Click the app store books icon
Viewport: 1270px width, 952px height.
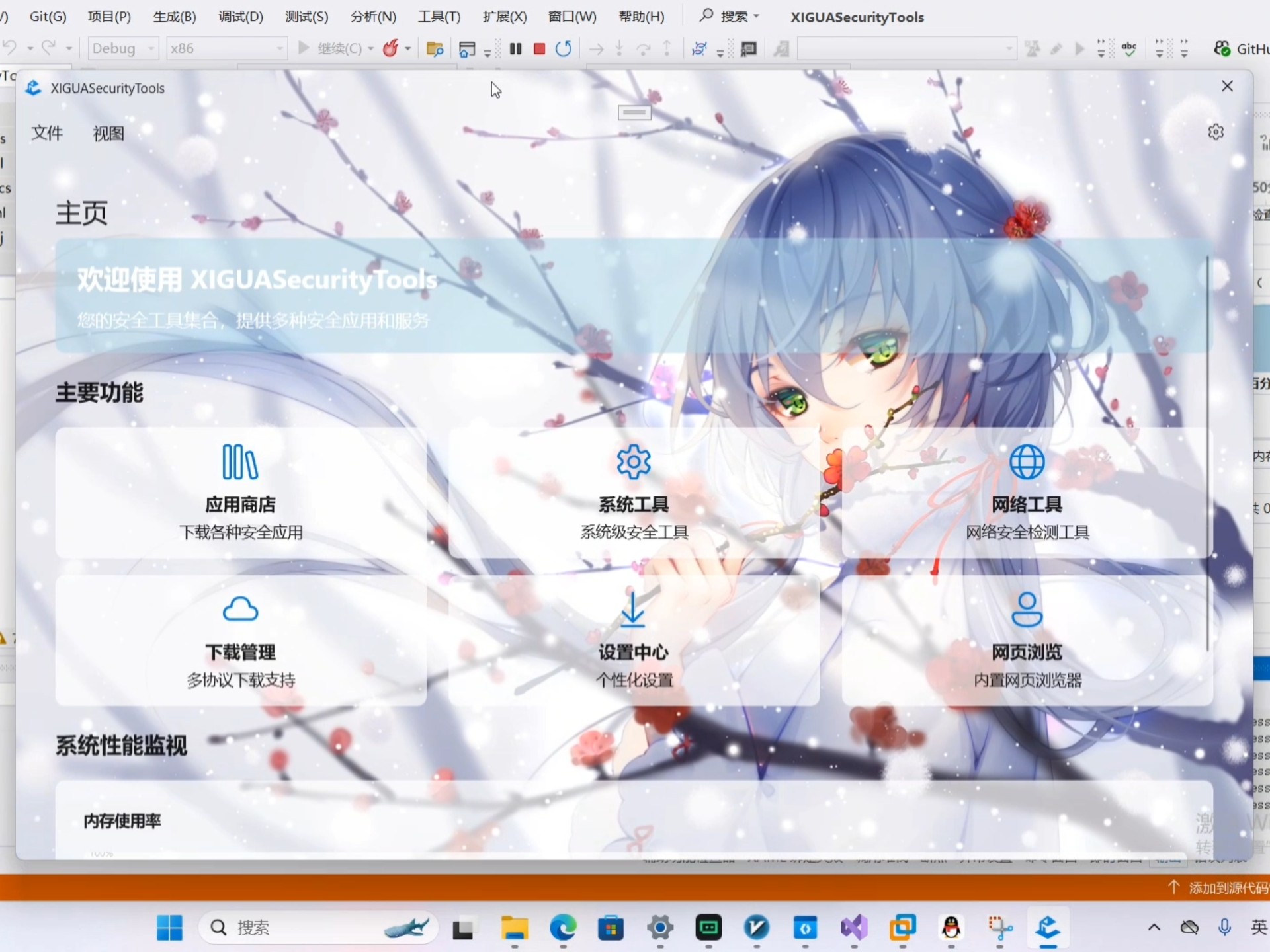(240, 462)
